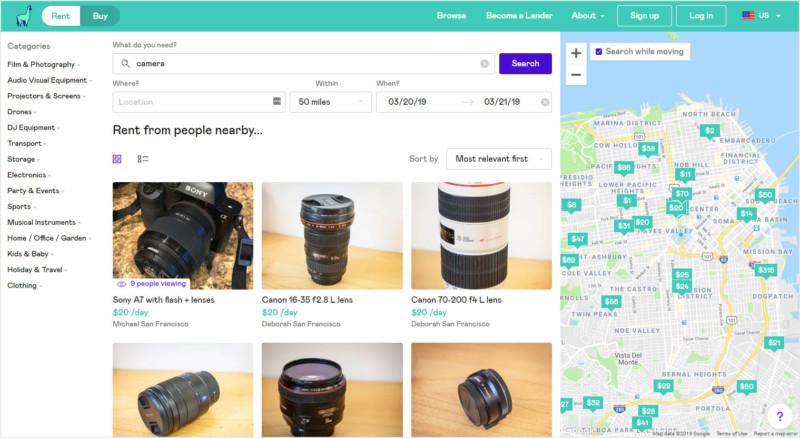
Task: Switch to Buy mode toggle
Action: [100, 16]
